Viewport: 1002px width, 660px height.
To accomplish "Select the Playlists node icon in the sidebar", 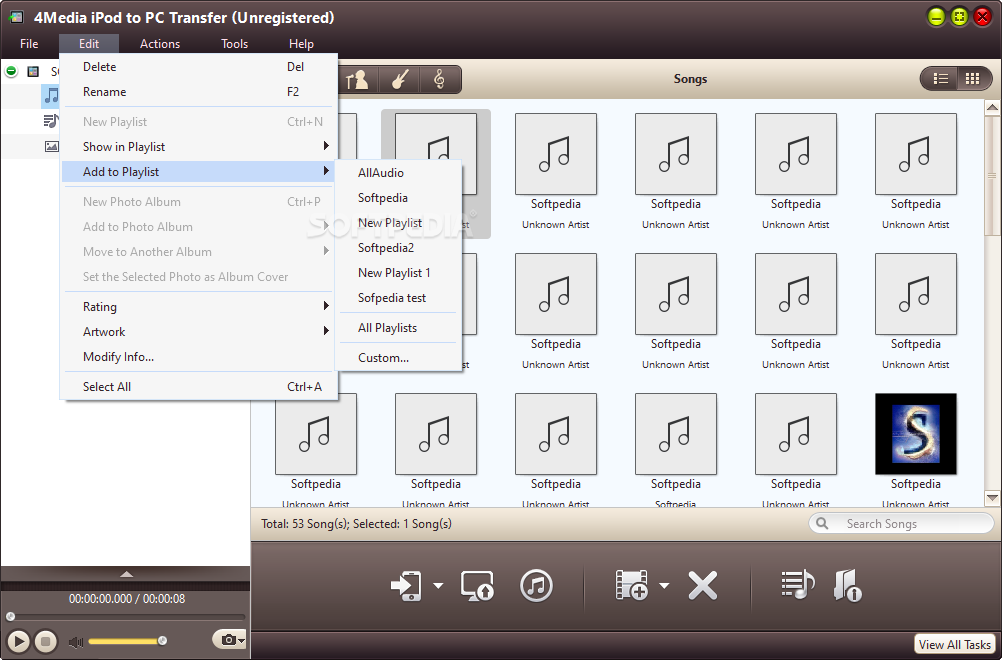I will click(51, 121).
